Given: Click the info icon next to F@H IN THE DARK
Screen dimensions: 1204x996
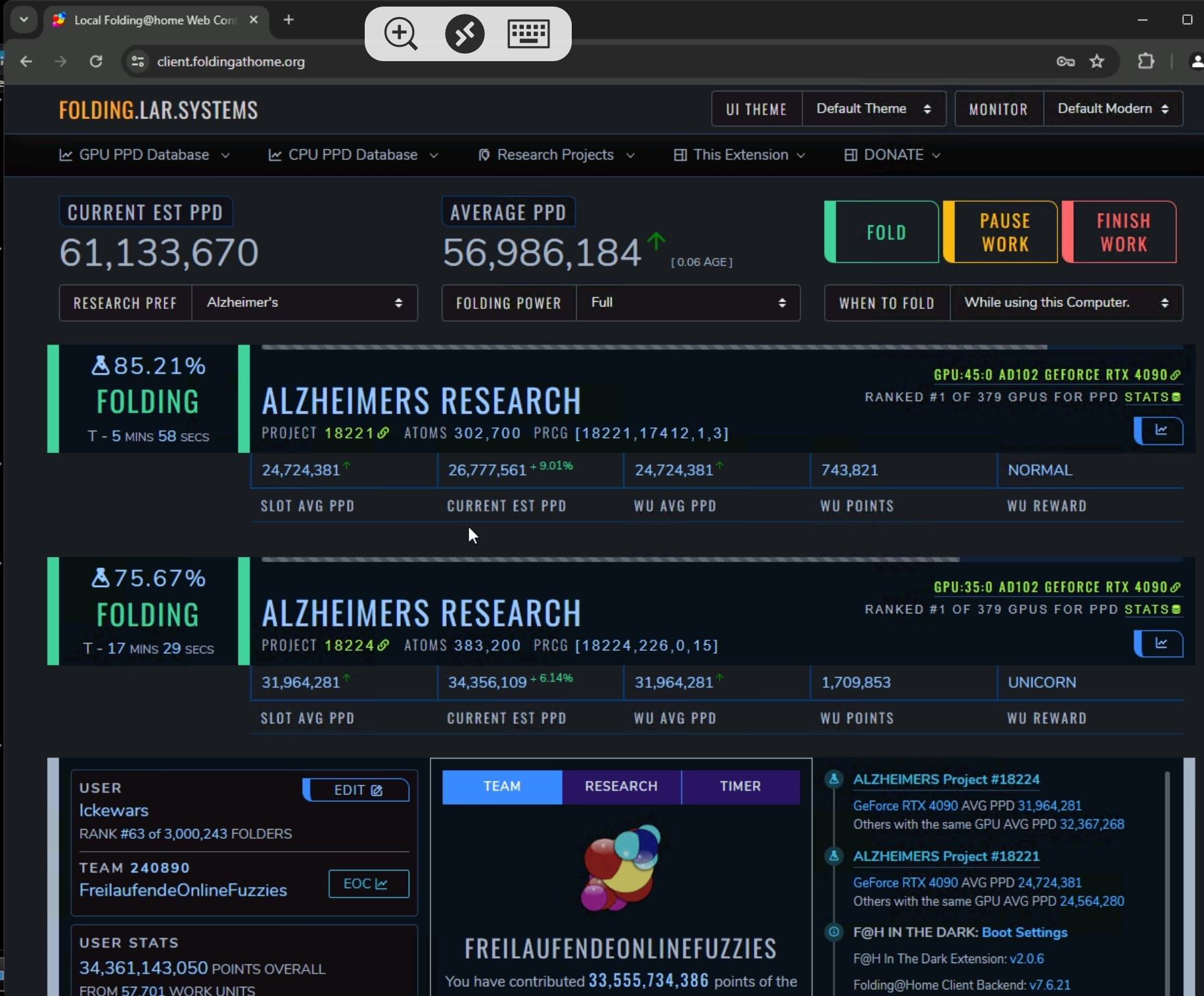Looking at the screenshot, I should (x=834, y=932).
